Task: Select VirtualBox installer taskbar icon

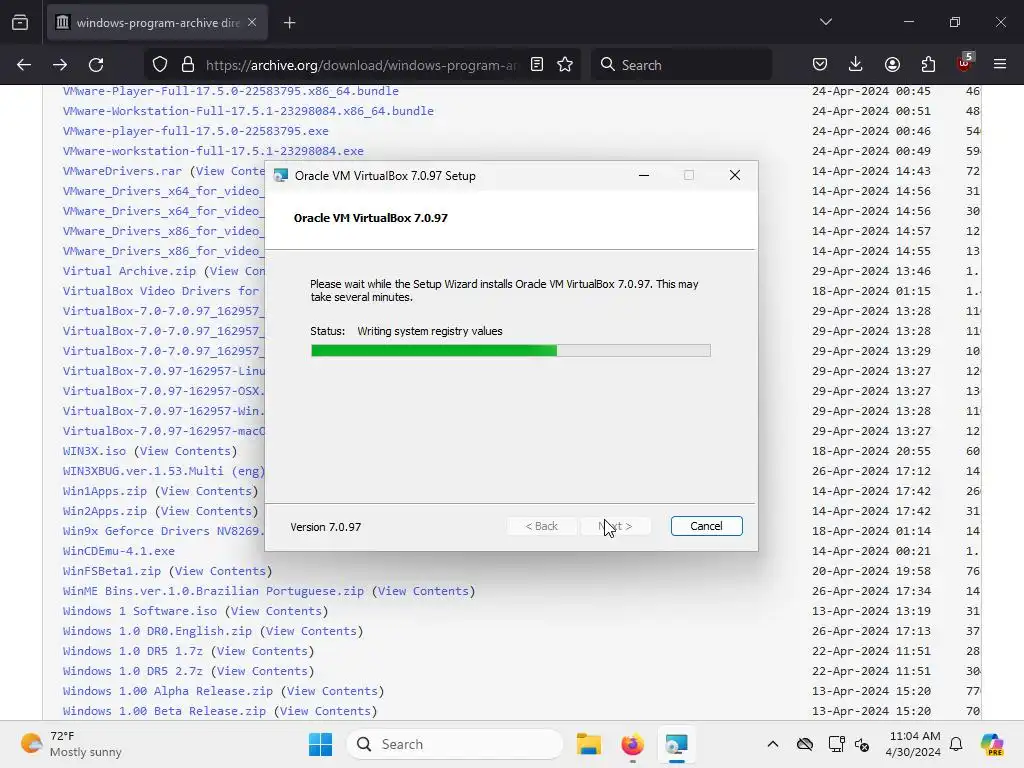Action: (676, 744)
